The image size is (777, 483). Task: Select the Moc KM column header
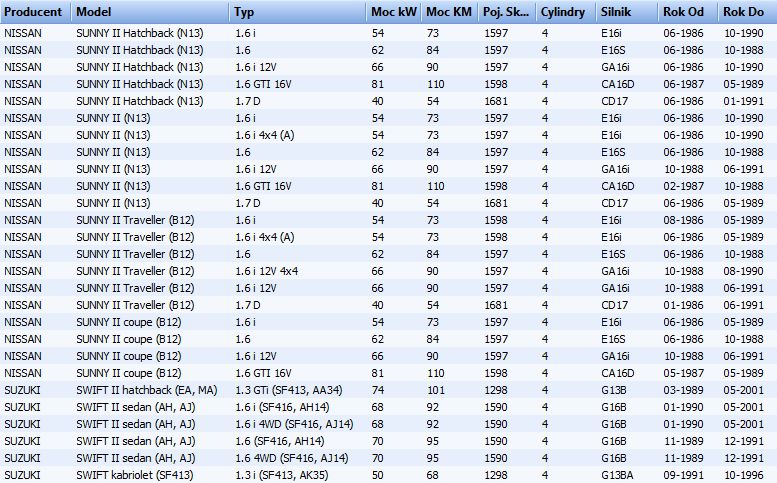click(449, 12)
